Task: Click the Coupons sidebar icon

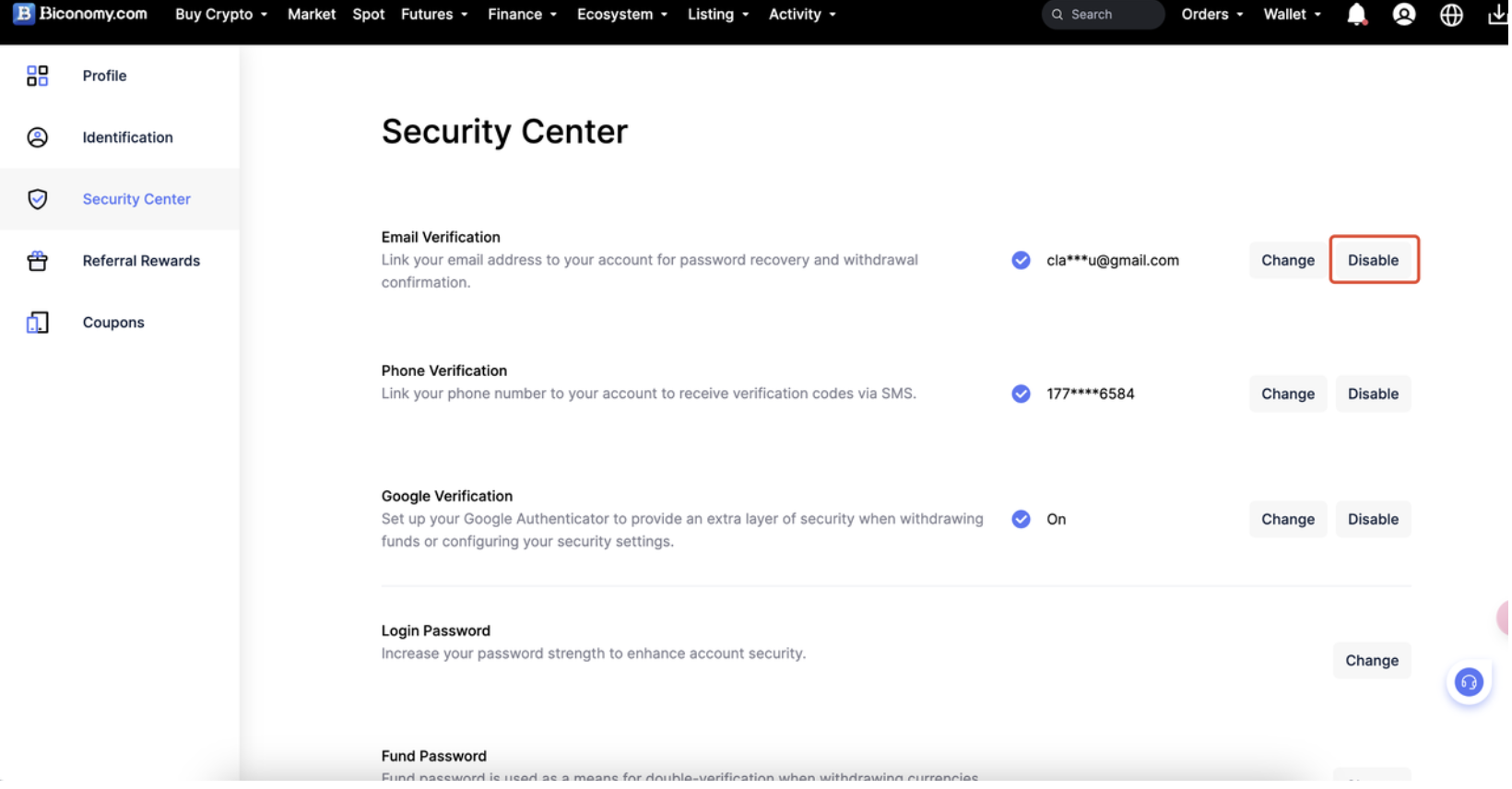Action: pos(38,324)
